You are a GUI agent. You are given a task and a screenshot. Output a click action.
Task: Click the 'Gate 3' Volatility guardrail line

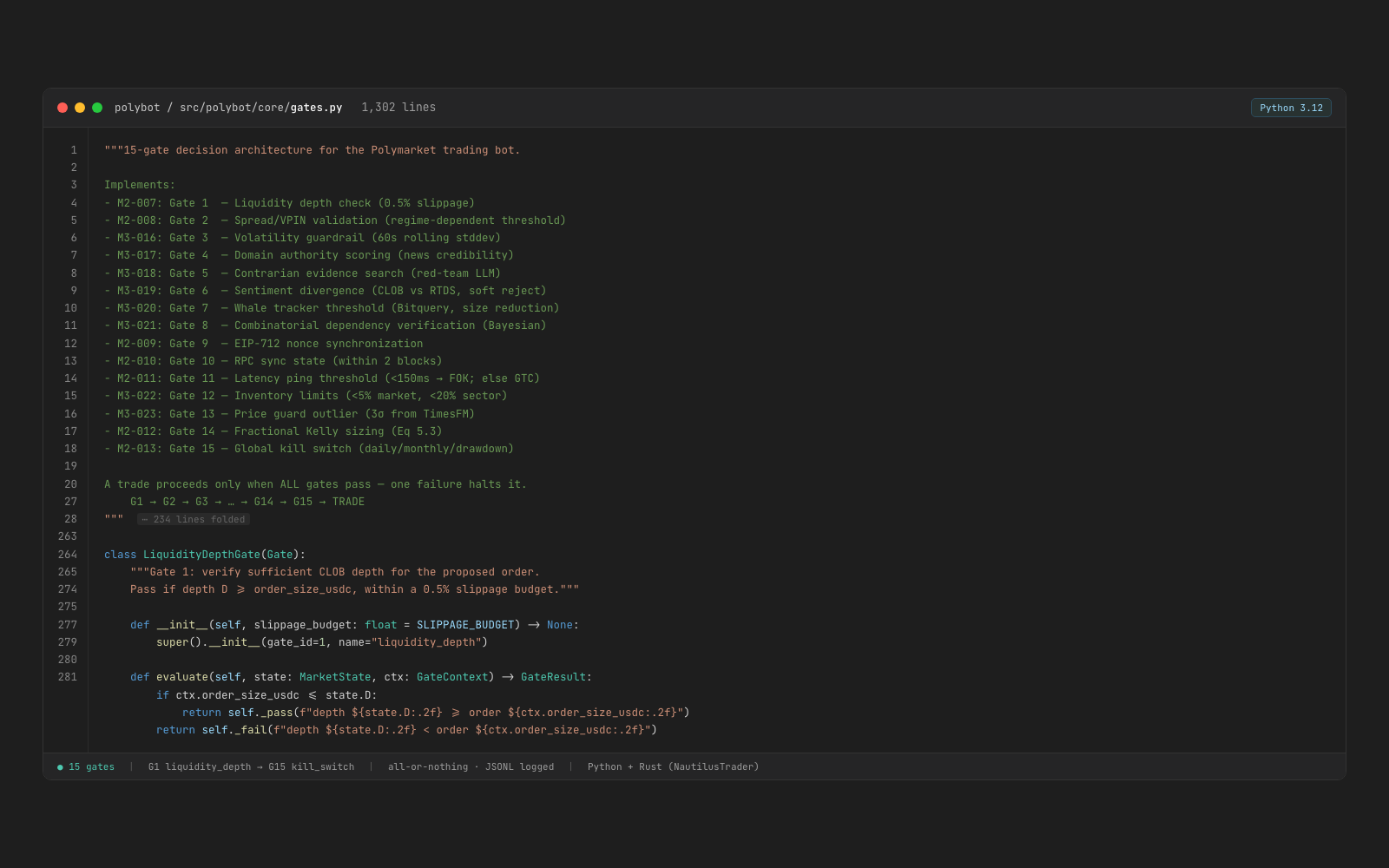302,238
